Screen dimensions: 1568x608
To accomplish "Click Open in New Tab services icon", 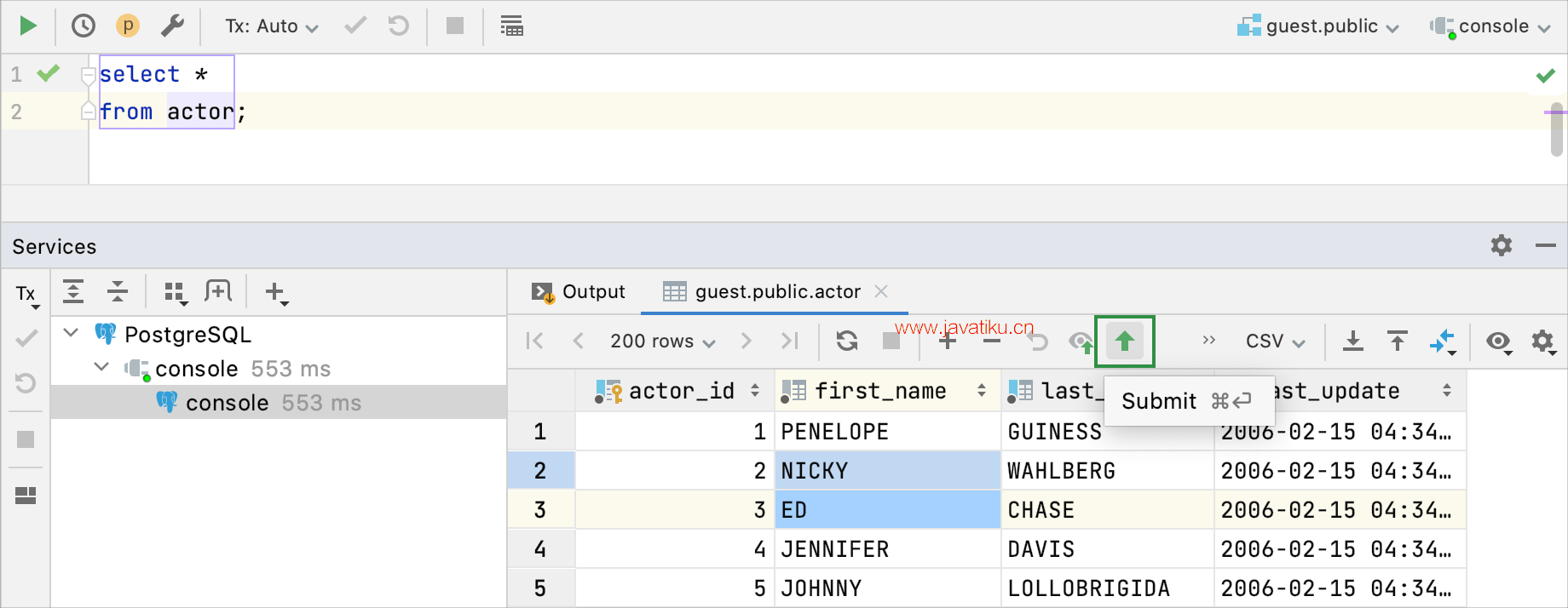I will pos(218,292).
